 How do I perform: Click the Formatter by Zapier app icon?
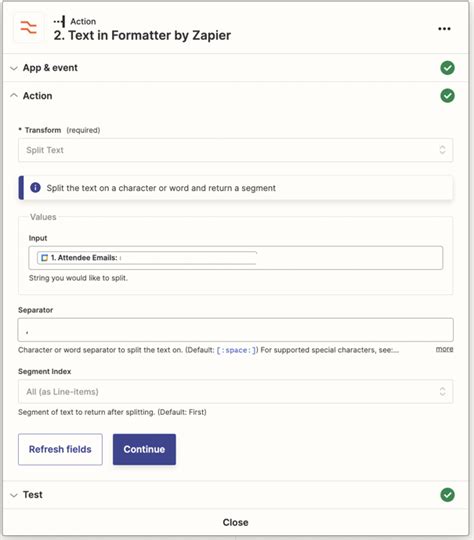click(x=28, y=28)
